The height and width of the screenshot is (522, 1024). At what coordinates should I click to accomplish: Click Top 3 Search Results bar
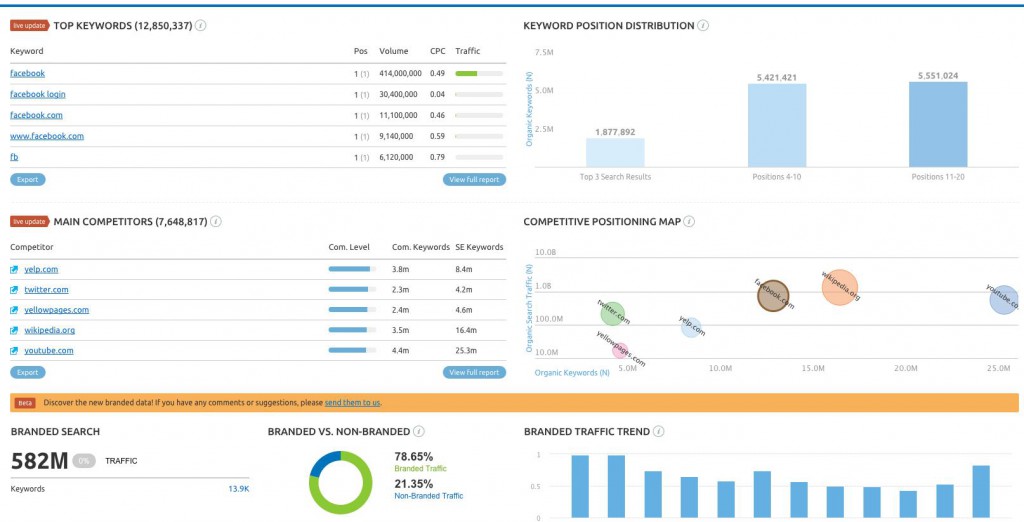coord(615,152)
